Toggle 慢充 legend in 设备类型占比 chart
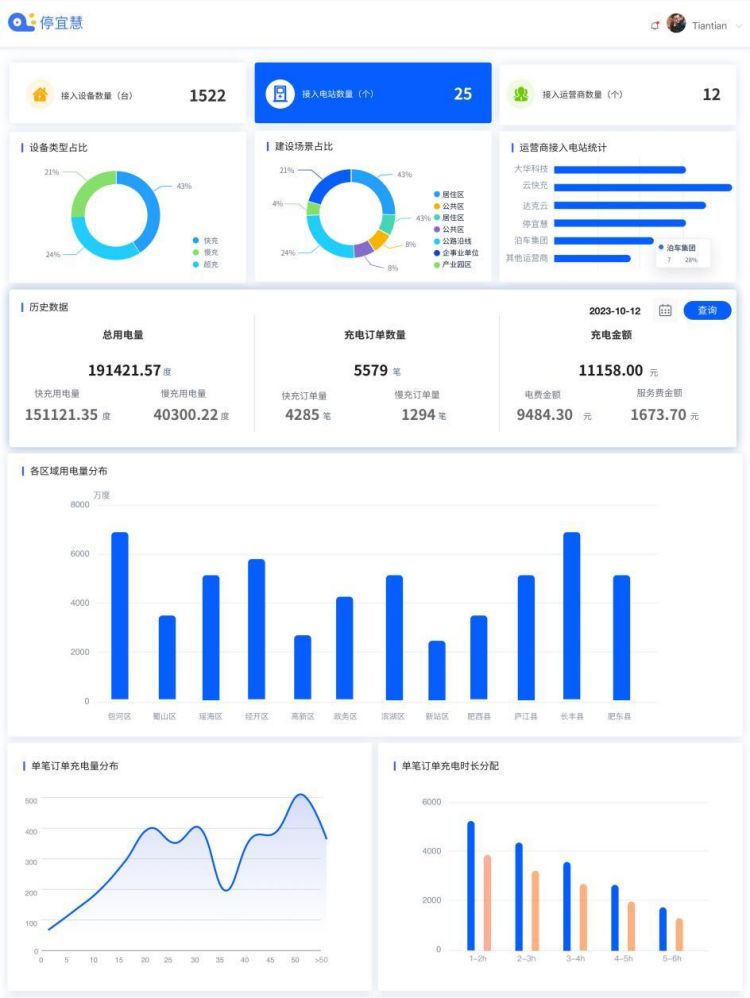The height and width of the screenshot is (998, 750). 205,252
